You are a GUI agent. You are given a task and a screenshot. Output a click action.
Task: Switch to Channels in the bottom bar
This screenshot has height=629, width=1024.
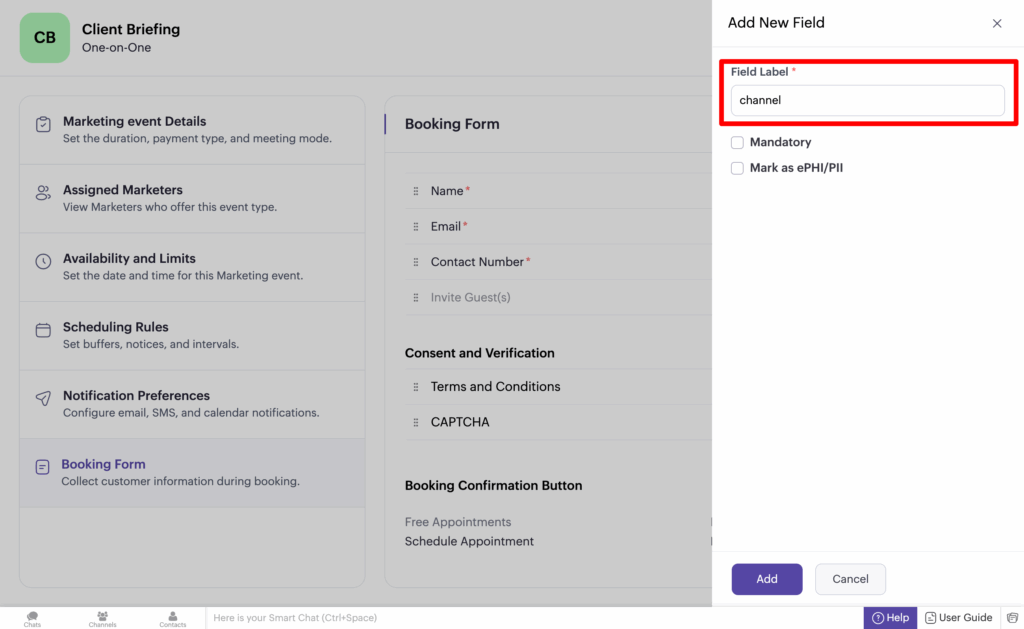tap(102, 618)
